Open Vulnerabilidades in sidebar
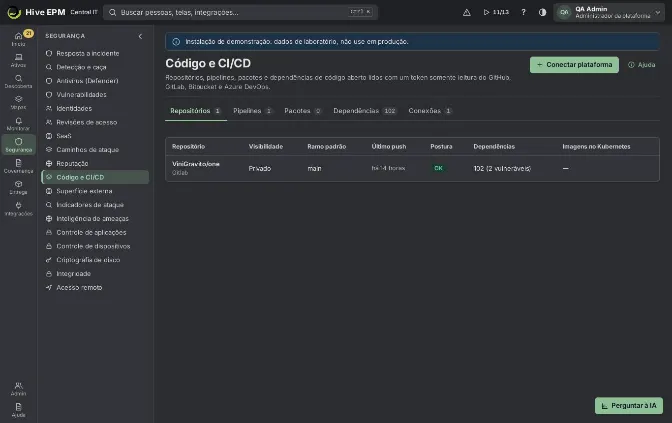 point(95,95)
